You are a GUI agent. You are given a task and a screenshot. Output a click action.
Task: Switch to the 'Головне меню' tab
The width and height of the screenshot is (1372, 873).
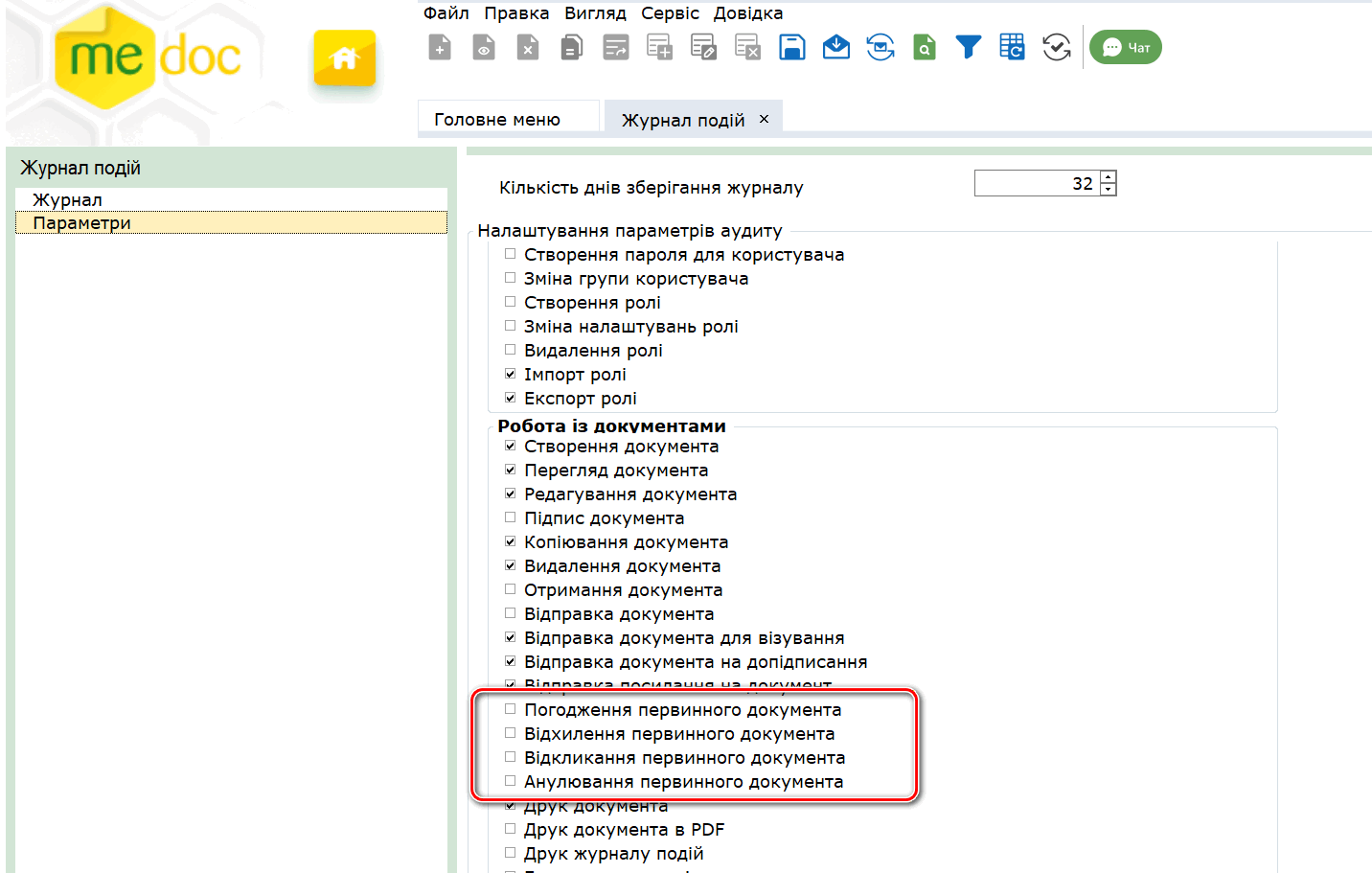coord(497,120)
